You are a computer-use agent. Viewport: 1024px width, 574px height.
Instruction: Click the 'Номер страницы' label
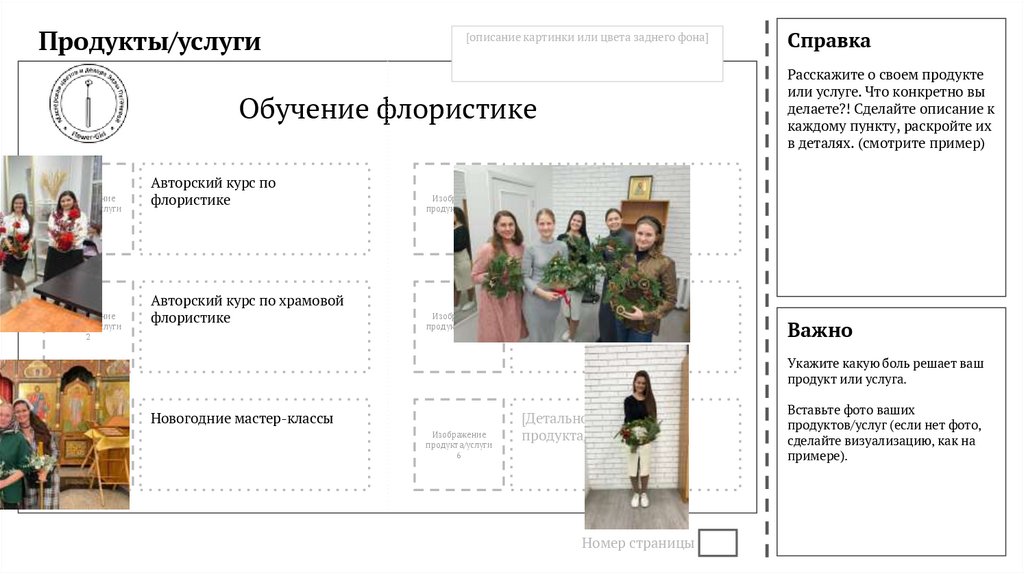click(x=637, y=543)
